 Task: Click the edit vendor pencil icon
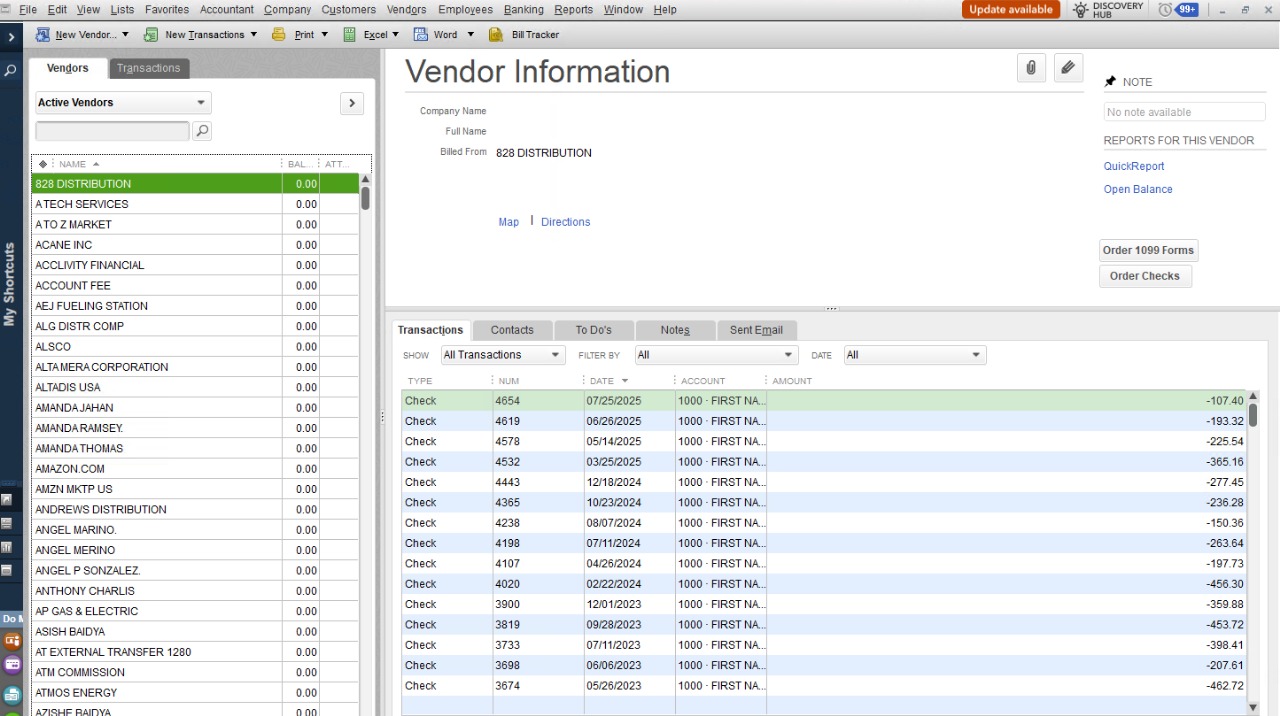point(1068,68)
